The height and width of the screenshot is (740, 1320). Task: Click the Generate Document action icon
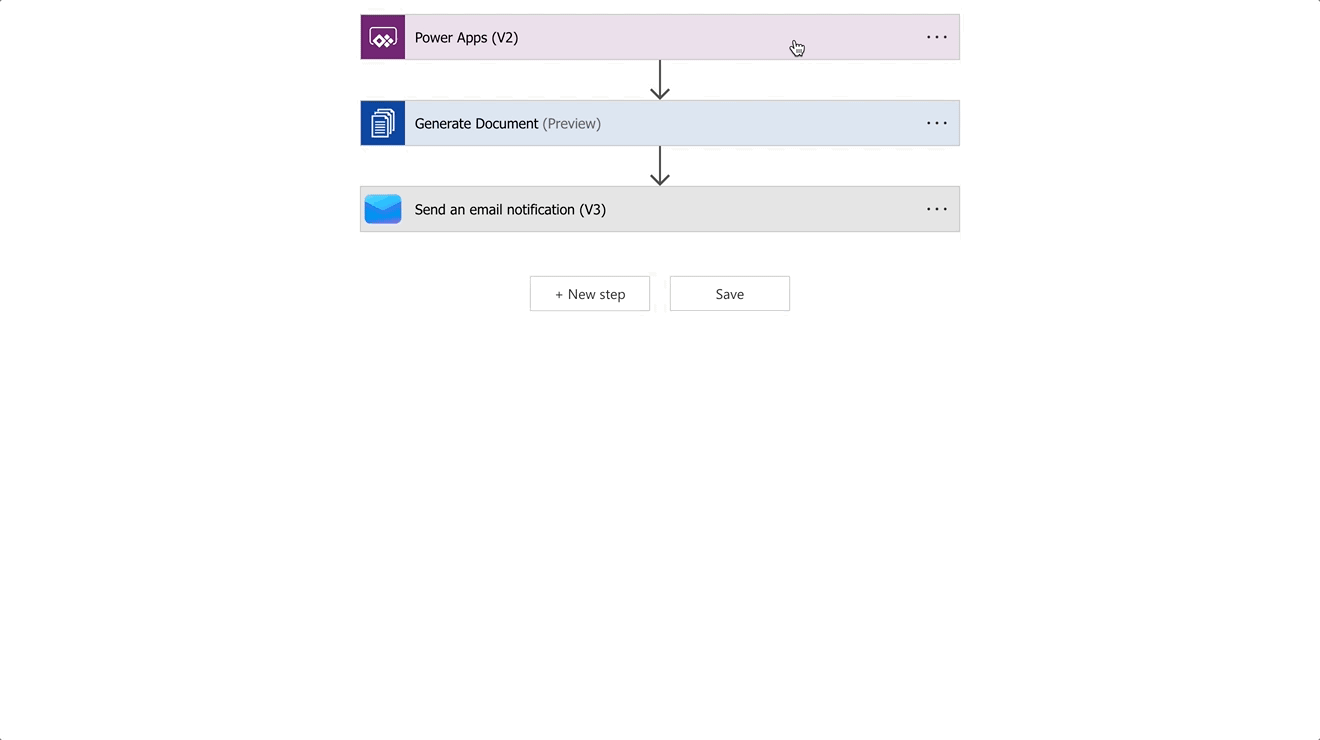[x=382, y=122]
